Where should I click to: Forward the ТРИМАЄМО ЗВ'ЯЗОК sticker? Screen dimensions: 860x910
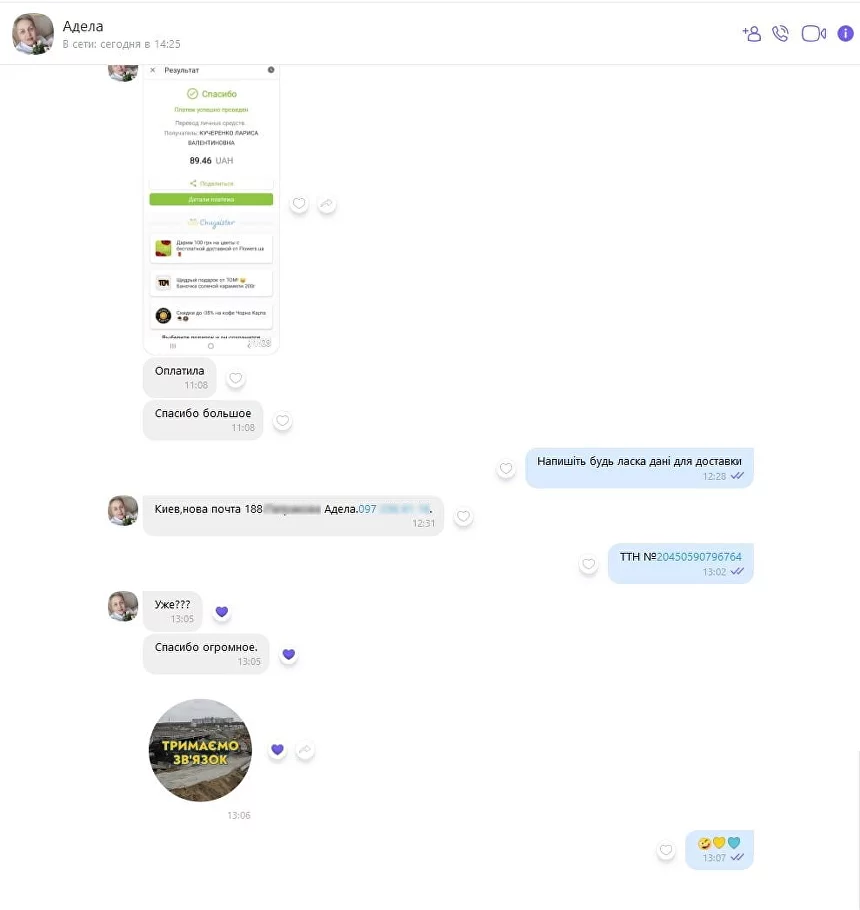[305, 750]
